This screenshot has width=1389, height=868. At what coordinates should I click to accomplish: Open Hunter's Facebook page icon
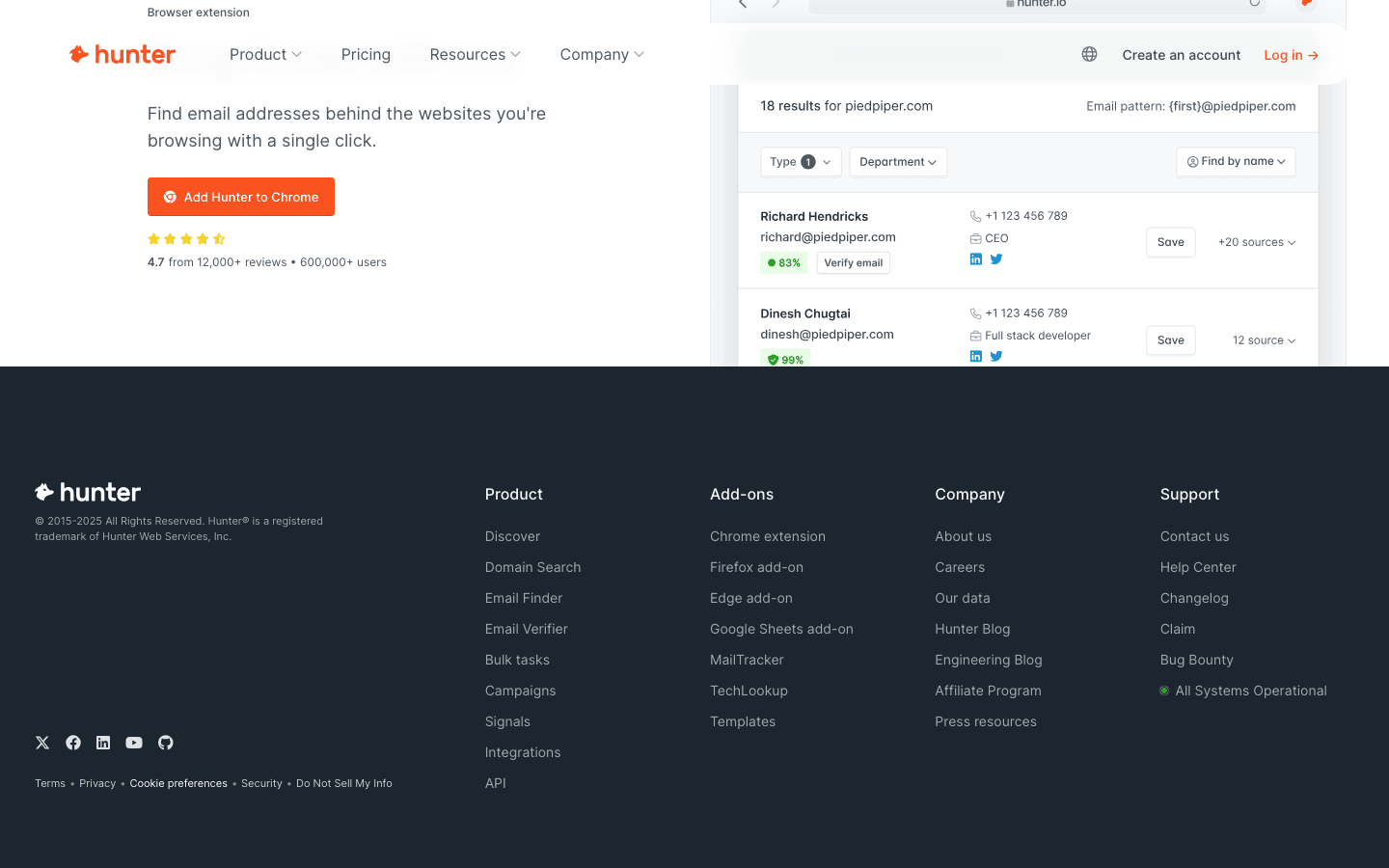pyautogui.click(x=73, y=743)
